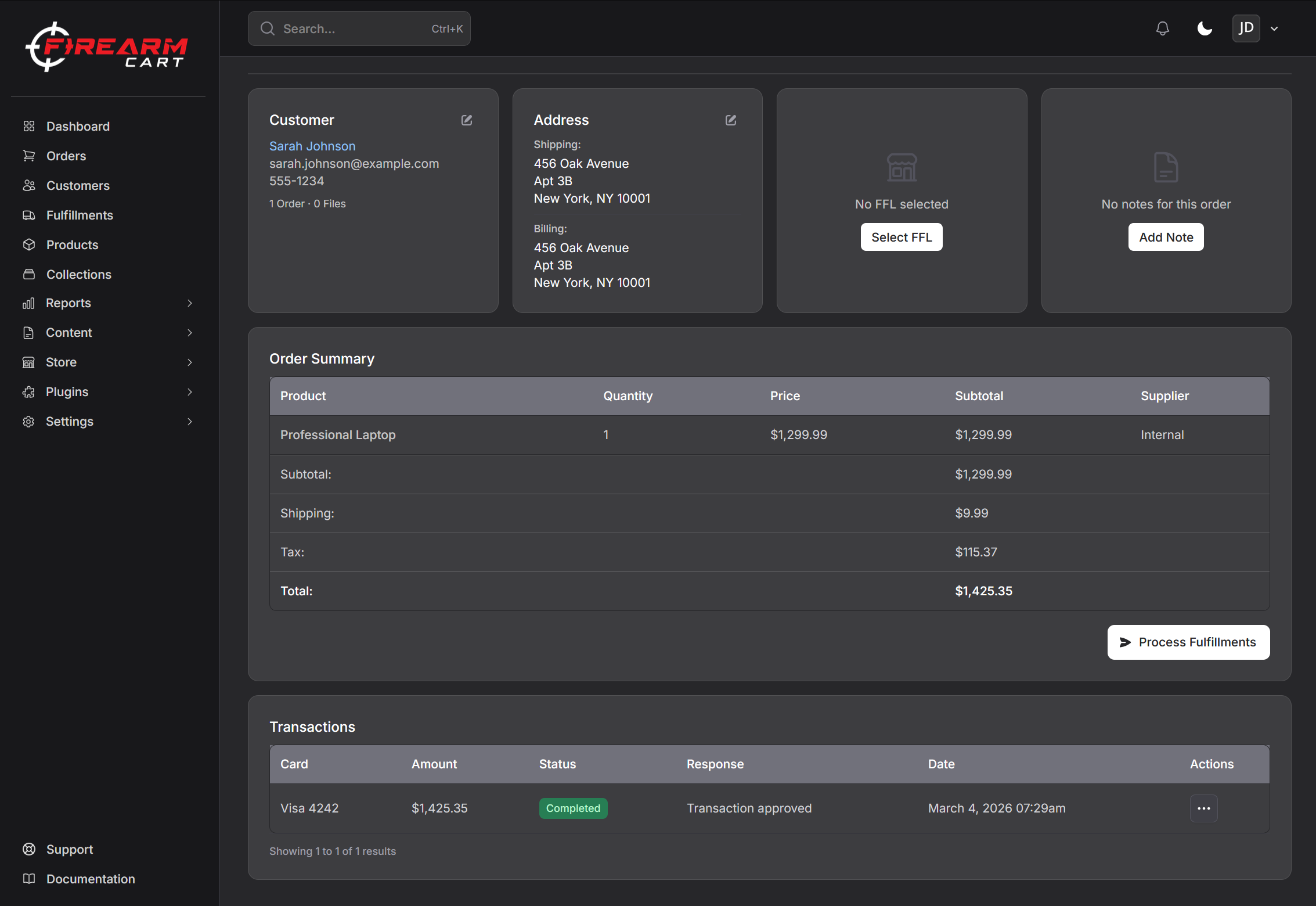Click the Supplier column header
1316x906 pixels.
[1164, 396]
